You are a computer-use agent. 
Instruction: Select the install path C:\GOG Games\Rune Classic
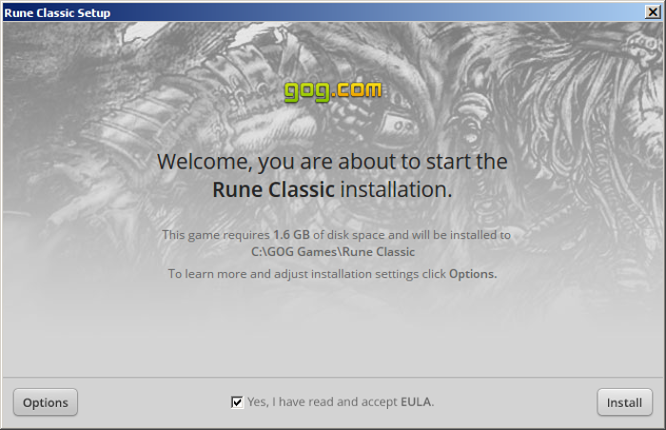point(333,252)
